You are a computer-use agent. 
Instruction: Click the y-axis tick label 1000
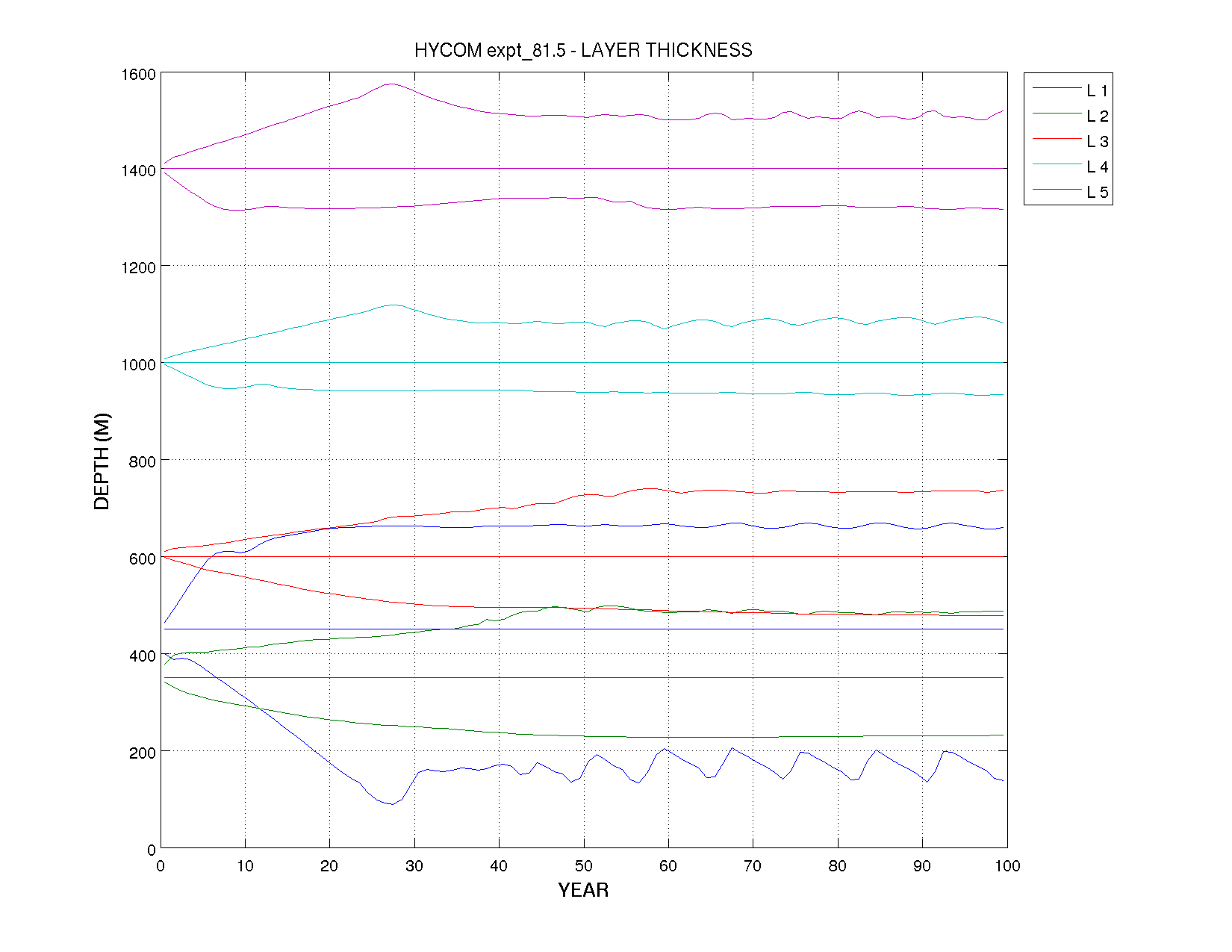(138, 364)
